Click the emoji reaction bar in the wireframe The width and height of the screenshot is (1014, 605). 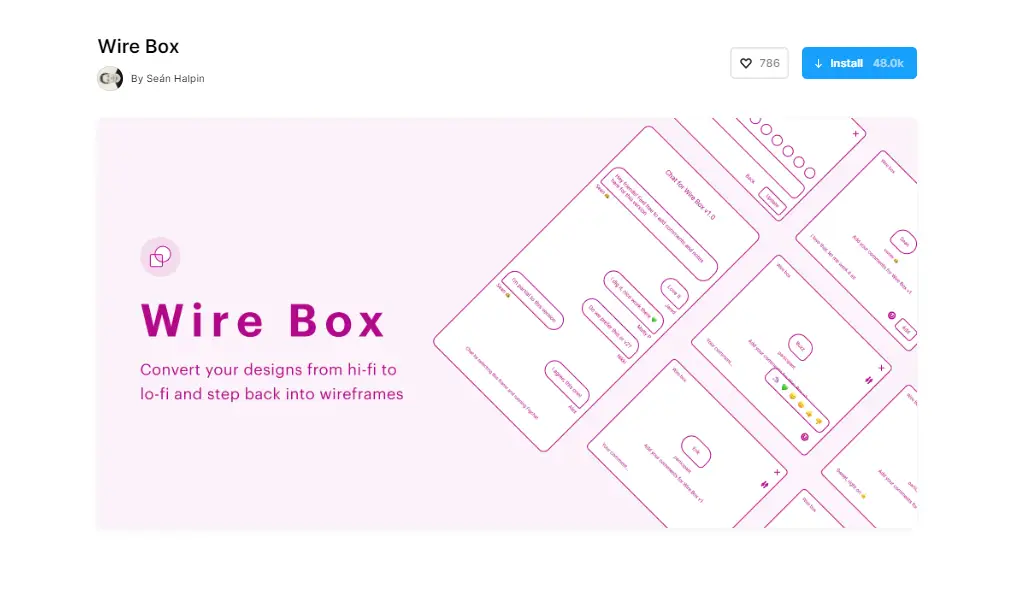pyautogui.click(x=796, y=400)
